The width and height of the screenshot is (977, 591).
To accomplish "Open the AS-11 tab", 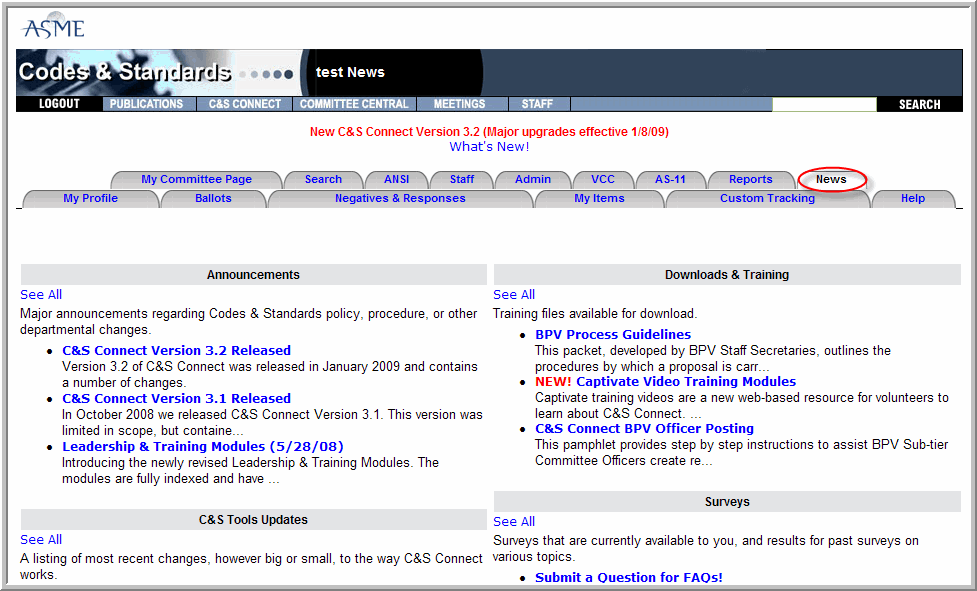I will [x=670, y=179].
